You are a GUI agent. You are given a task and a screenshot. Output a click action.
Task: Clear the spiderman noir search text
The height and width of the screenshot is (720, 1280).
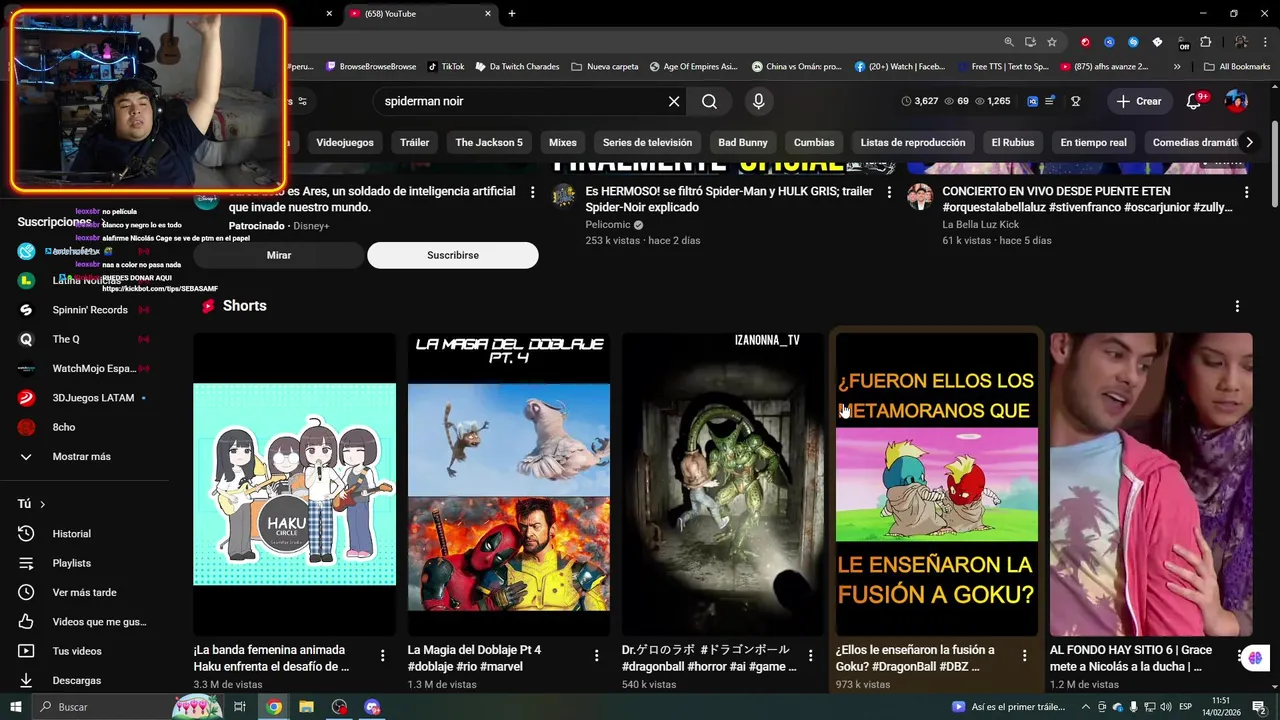[674, 101]
